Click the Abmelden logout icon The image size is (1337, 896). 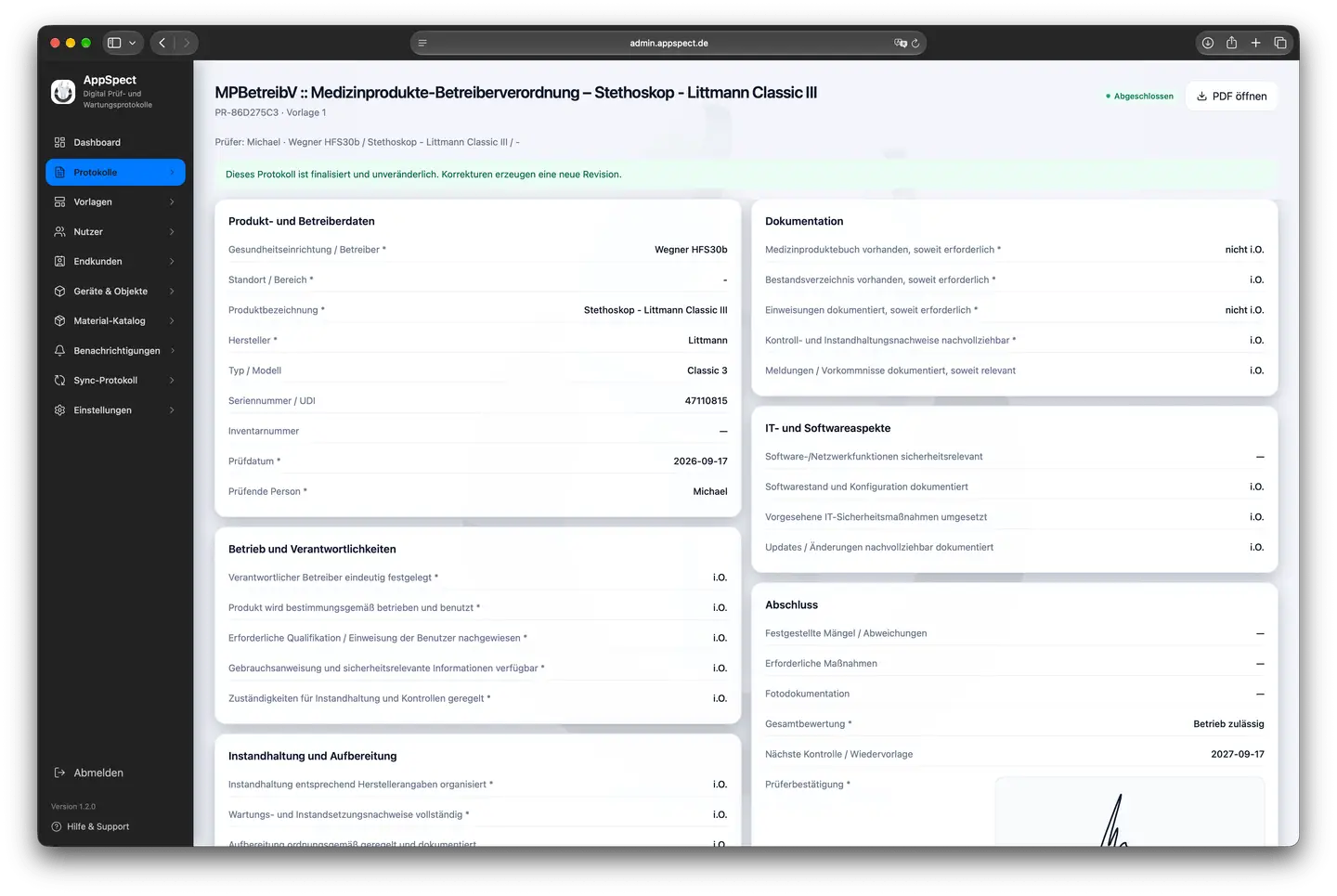(x=59, y=773)
